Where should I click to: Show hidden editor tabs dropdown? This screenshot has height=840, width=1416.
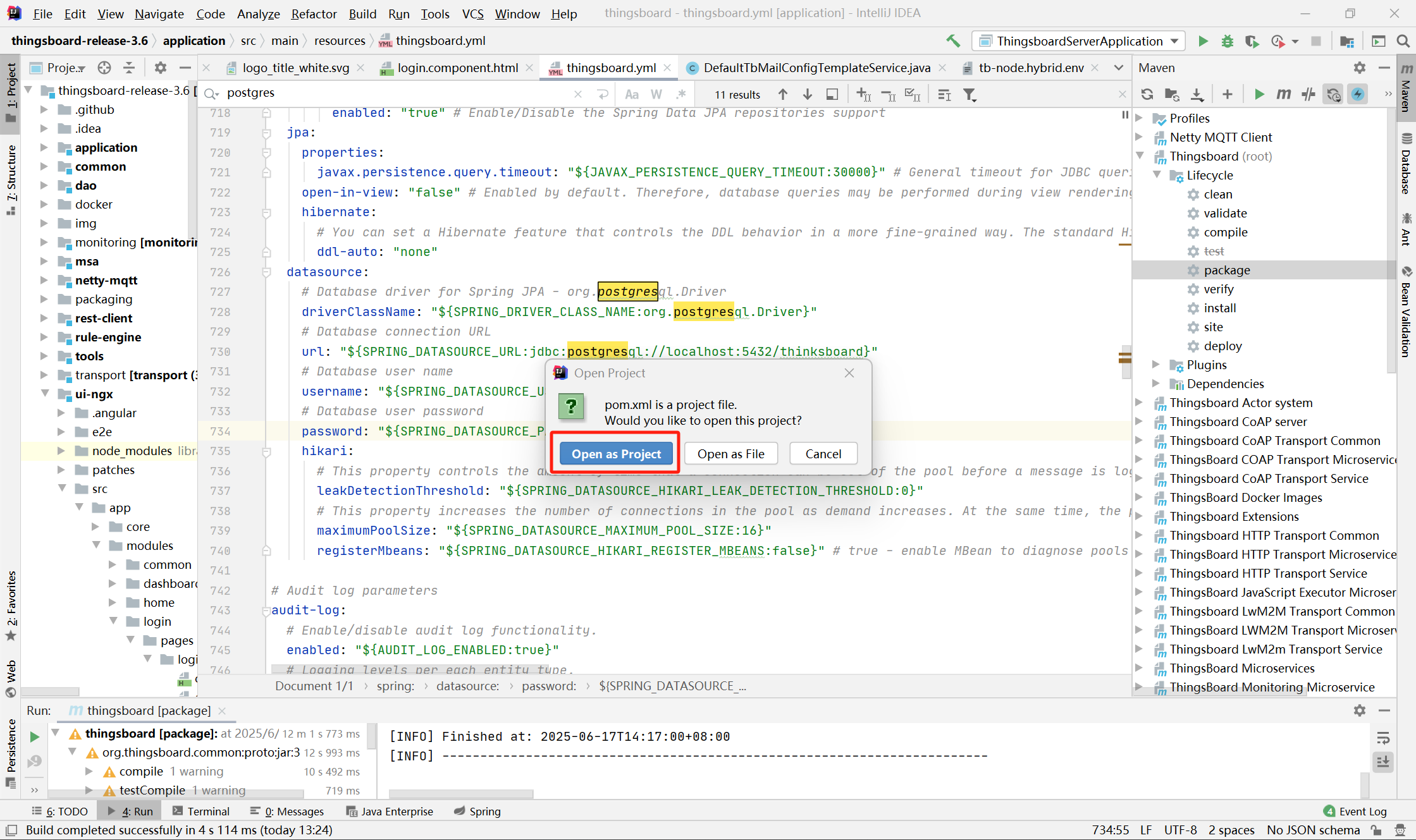(x=1118, y=68)
